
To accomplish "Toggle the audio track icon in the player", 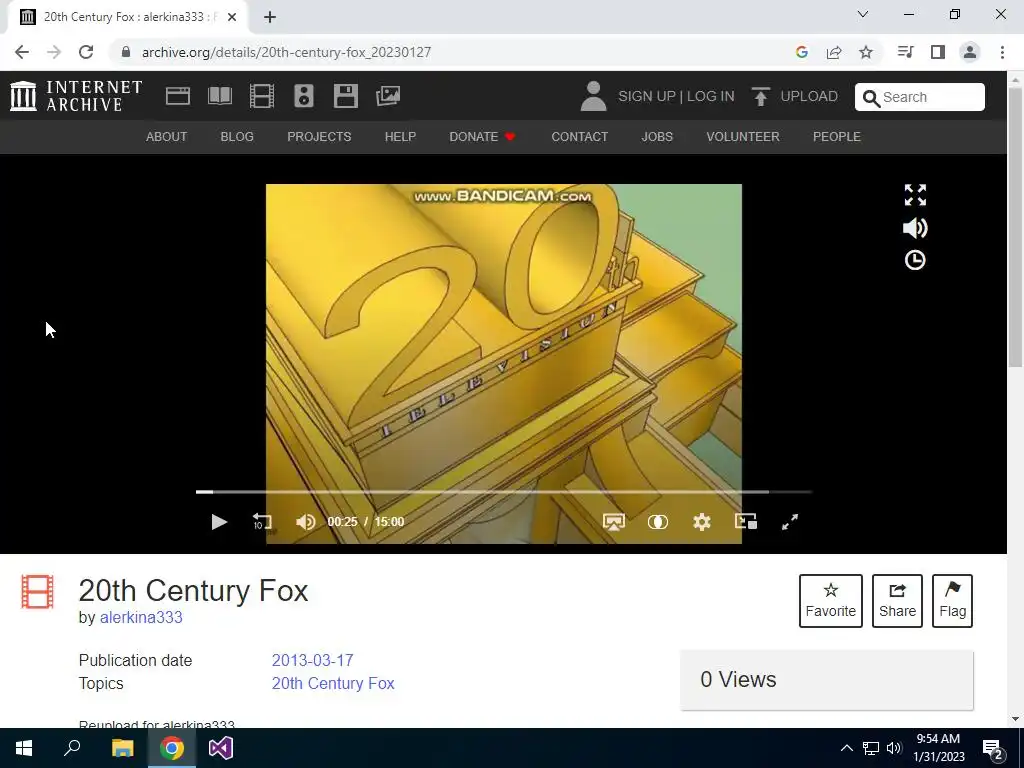I will pyautogui.click(x=658, y=522).
